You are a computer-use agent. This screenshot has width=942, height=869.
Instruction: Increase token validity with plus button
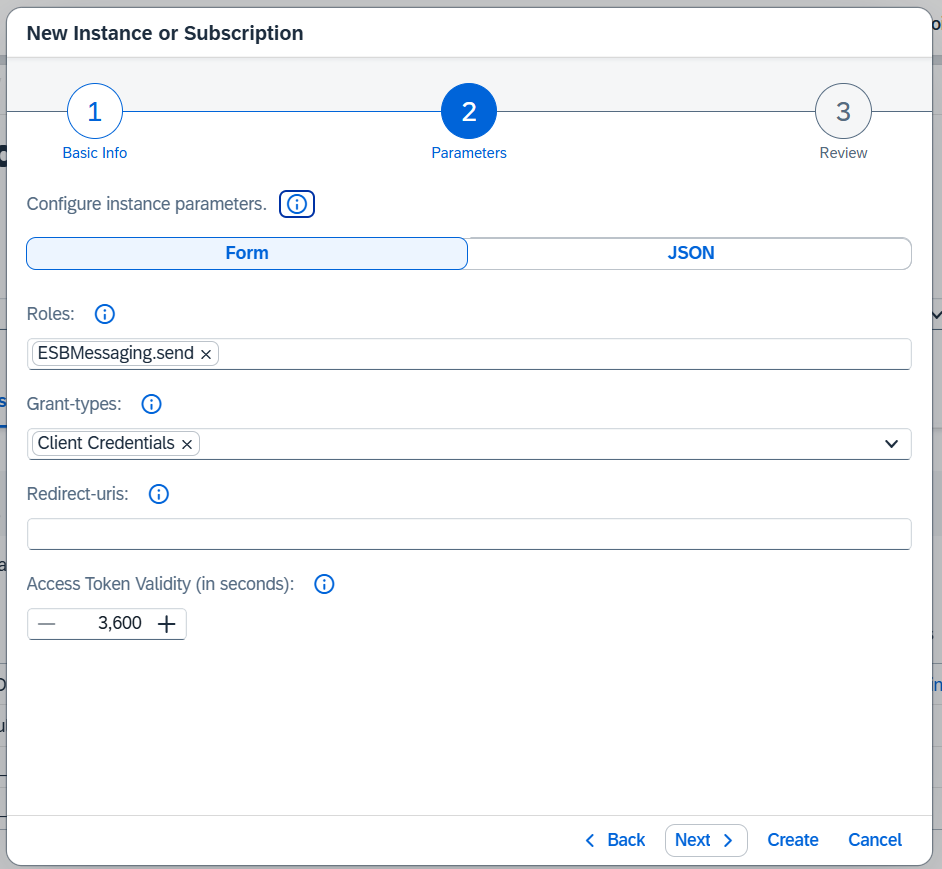coord(167,624)
